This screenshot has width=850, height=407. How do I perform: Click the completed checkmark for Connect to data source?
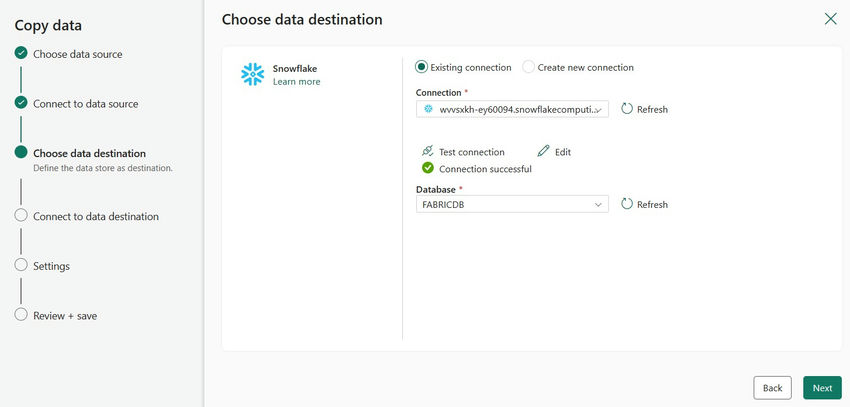21,103
